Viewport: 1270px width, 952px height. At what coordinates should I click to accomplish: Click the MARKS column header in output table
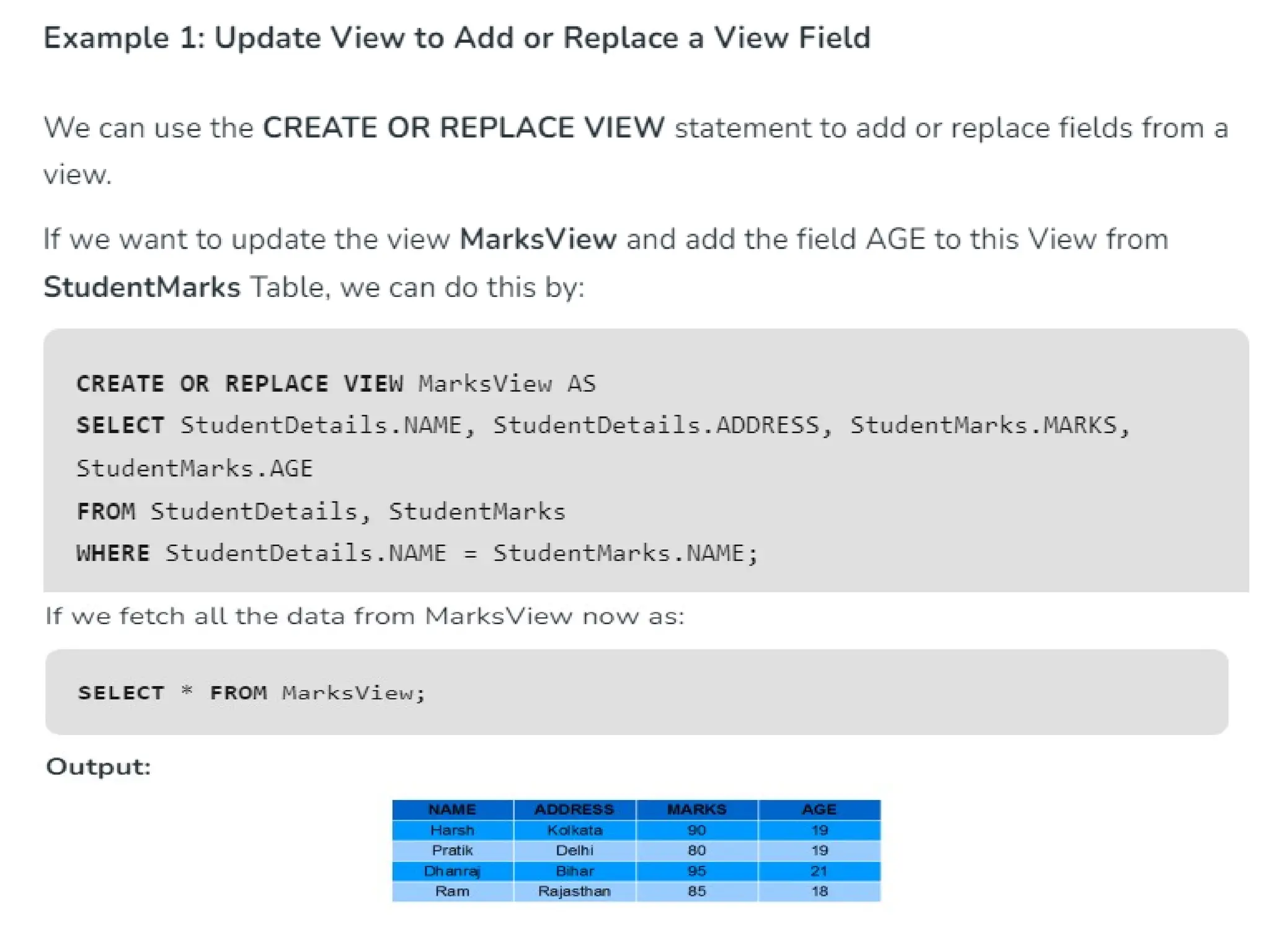(696, 809)
